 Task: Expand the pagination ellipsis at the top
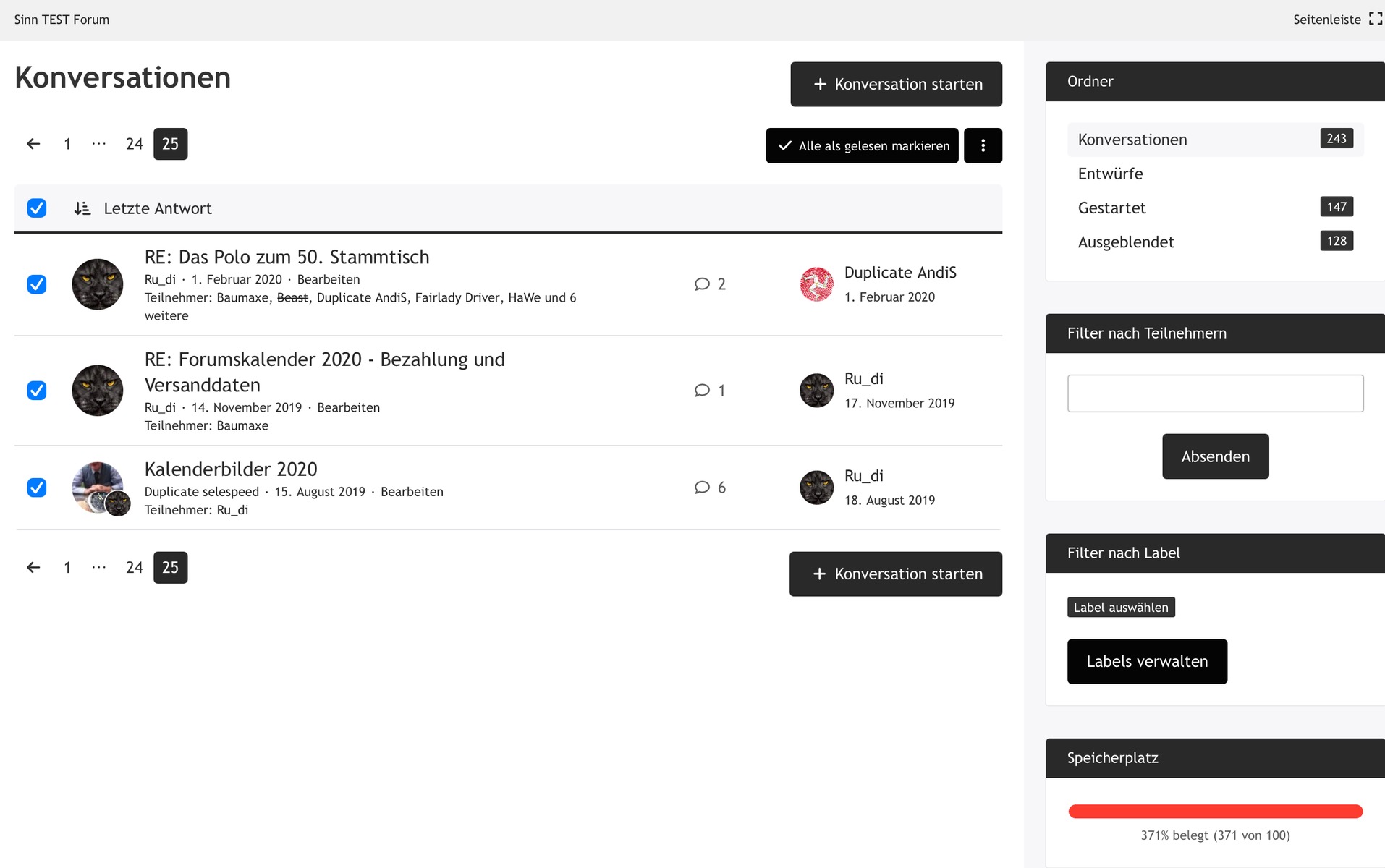tap(99, 144)
